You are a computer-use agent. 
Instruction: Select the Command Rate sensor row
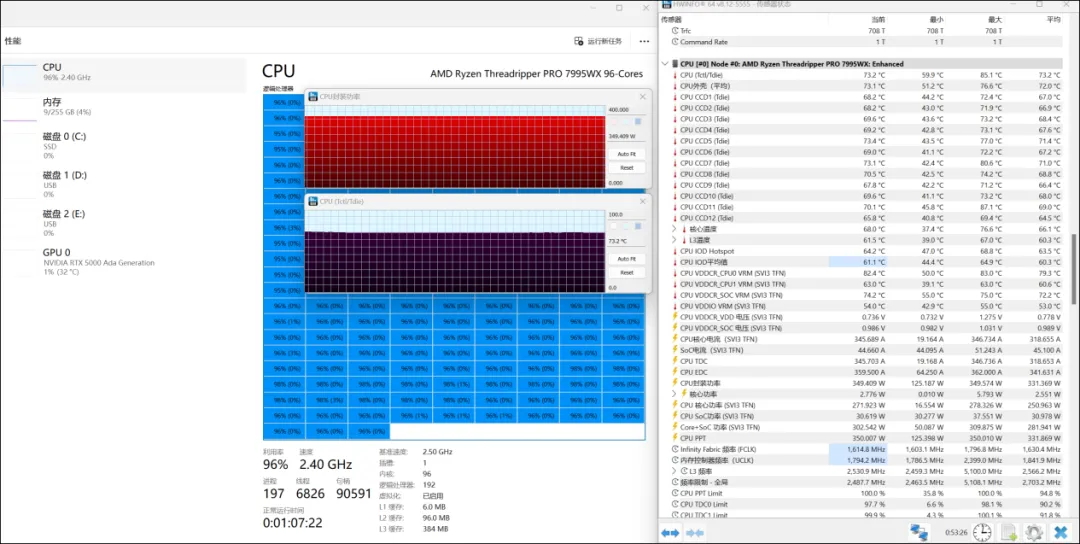[863, 42]
